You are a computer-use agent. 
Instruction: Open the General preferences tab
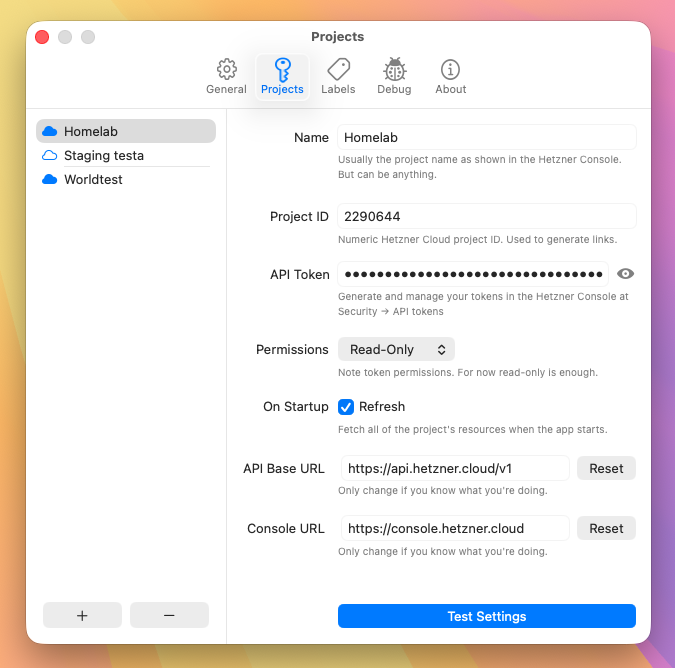coord(226,77)
